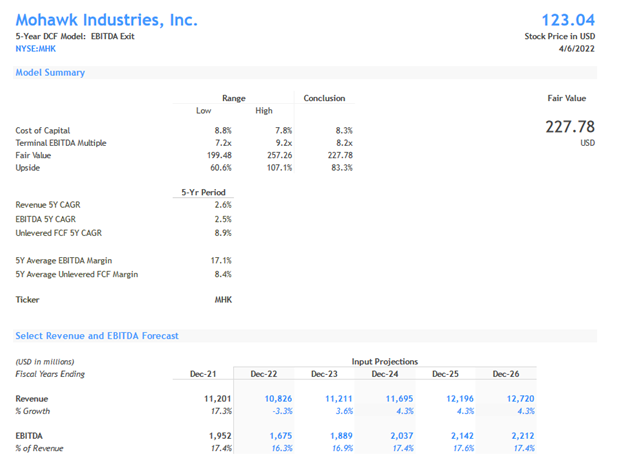Image resolution: width=624 pixels, height=469 pixels.
Task: Click the Mohawk Industries, Inc. title
Action: (106, 20)
